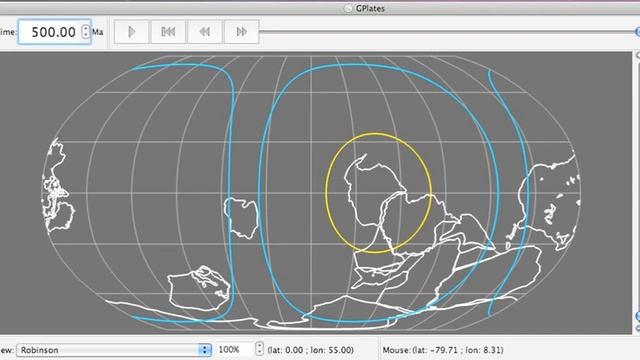Screen dimensions: 640x360
Task: Click the time spinner arrows beside 500.00
Action: (x=85, y=32)
